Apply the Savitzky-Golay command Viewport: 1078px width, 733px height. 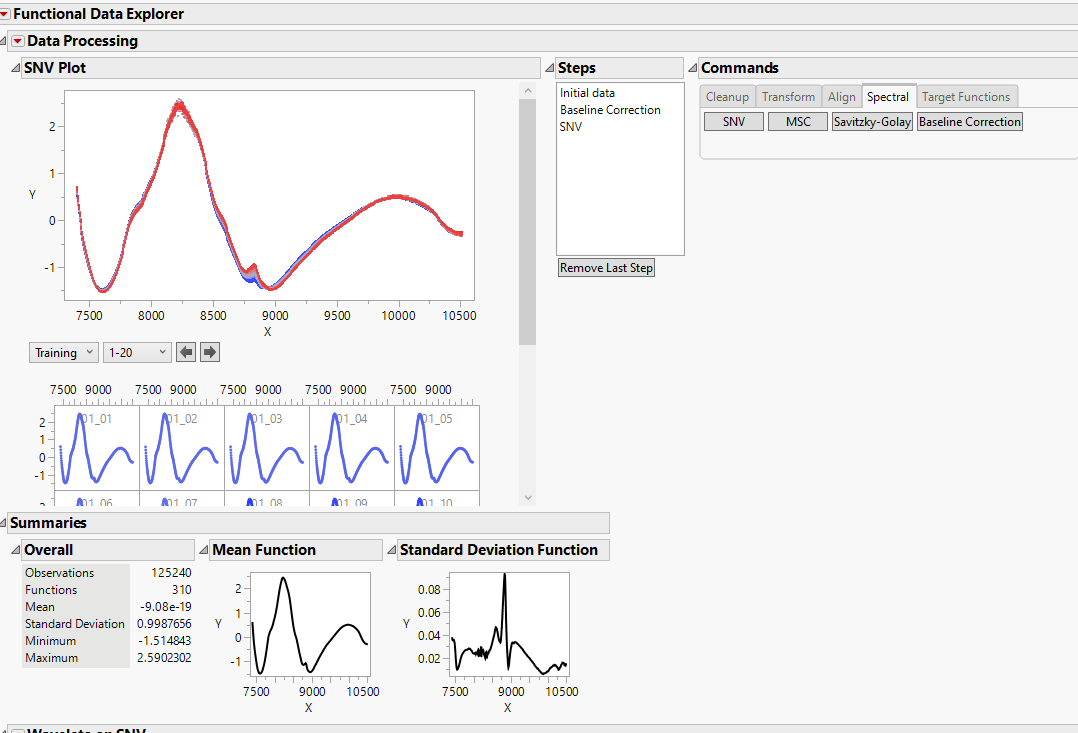click(871, 121)
